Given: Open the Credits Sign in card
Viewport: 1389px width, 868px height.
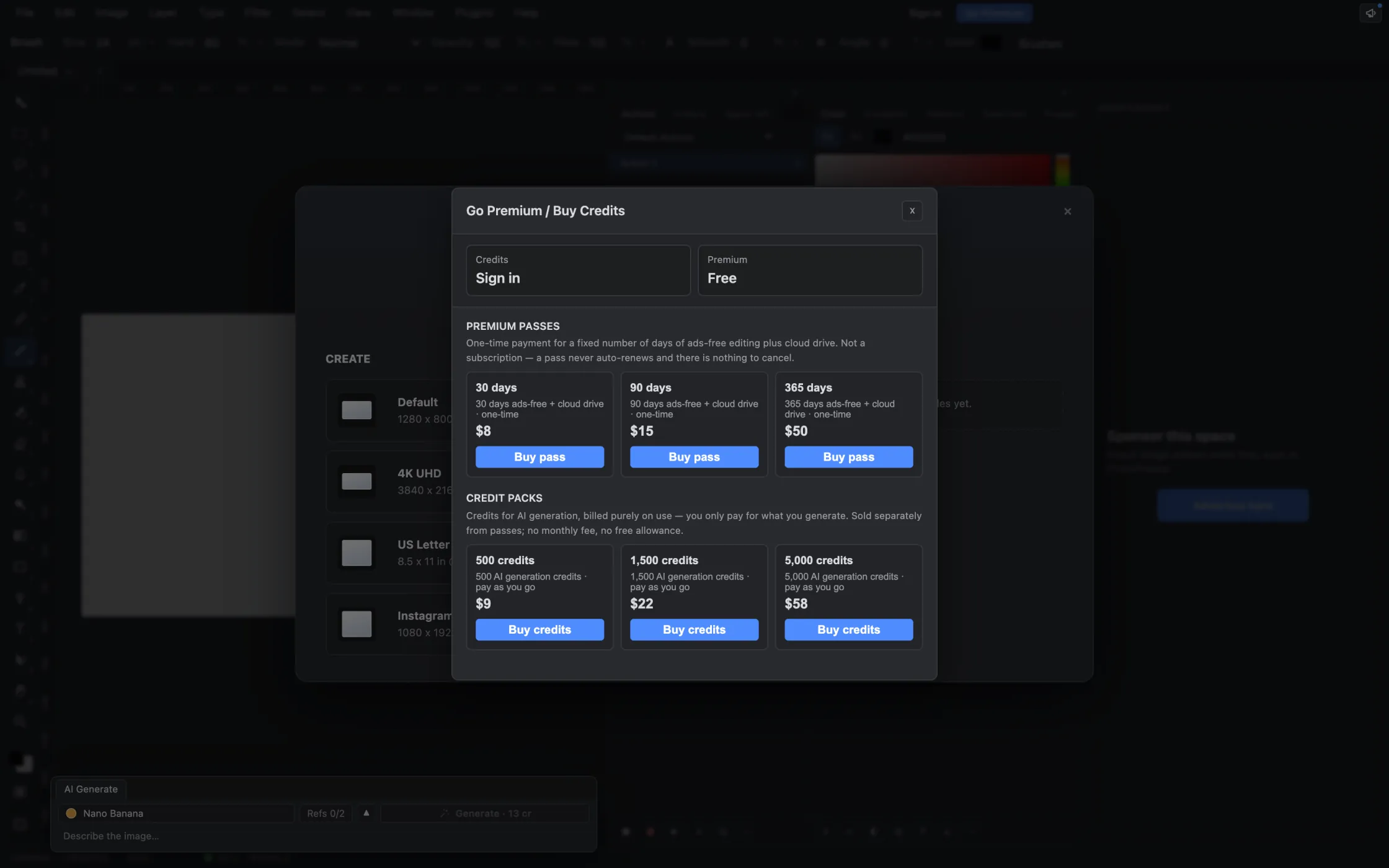Looking at the screenshot, I should click(x=578, y=270).
